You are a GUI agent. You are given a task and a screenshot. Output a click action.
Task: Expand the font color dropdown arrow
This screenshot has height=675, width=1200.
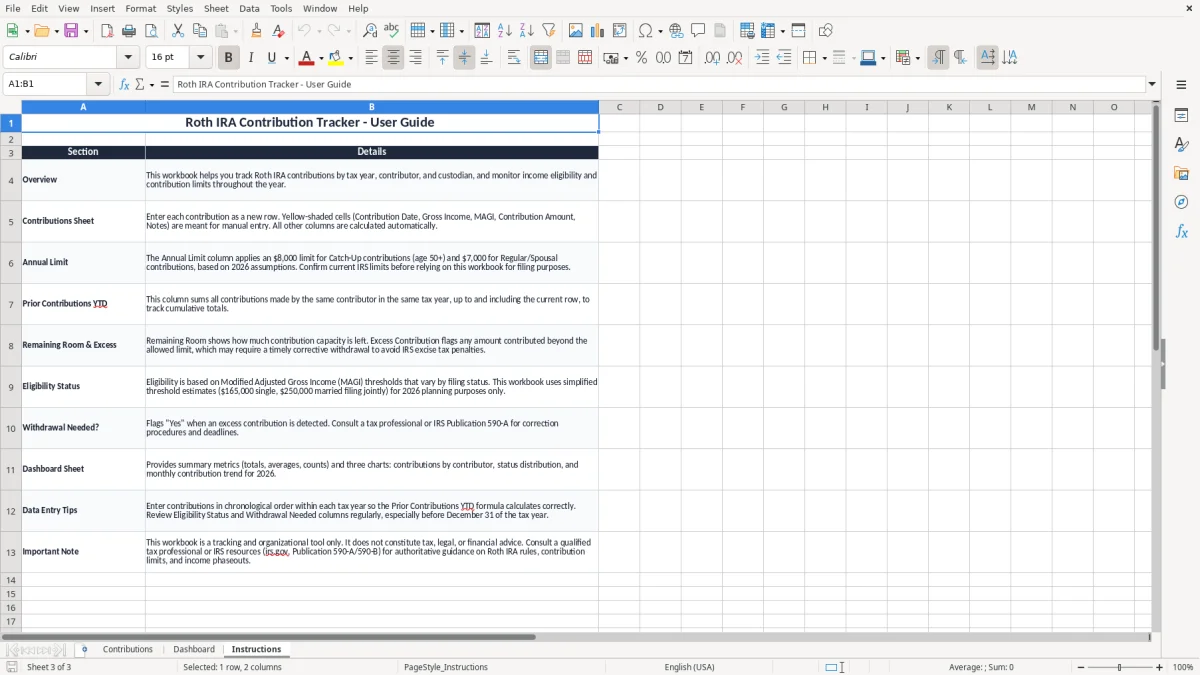pyautogui.click(x=321, y=58)
